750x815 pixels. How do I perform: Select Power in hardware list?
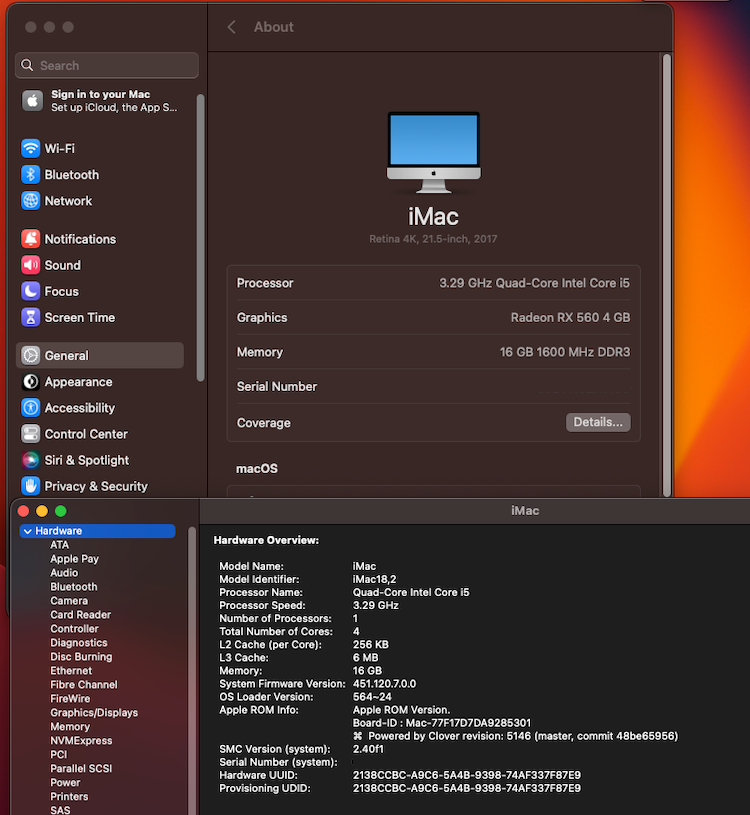click(65, 783)
